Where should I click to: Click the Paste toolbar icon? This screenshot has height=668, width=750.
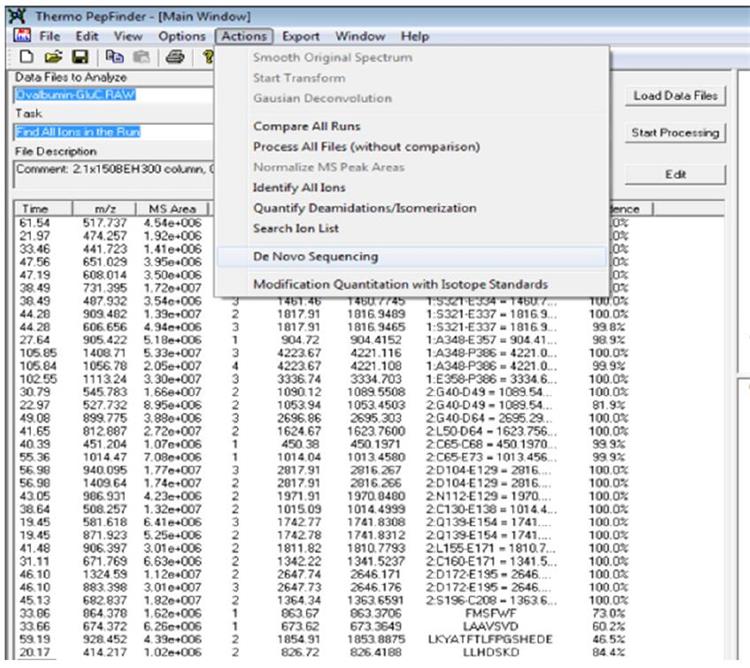click(141, 57)
